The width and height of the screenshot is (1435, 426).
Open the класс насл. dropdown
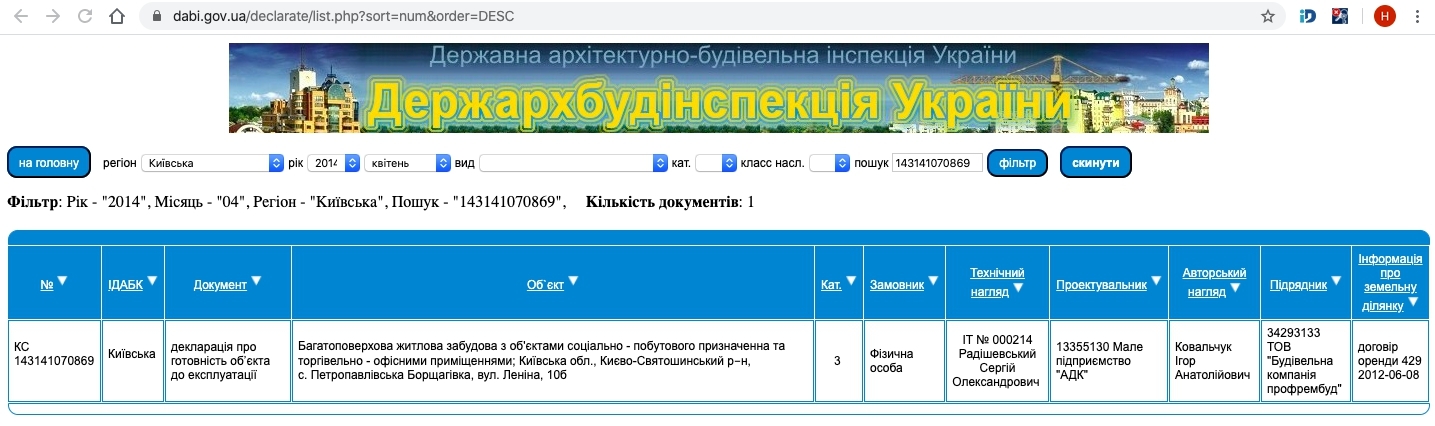click(829, 163)
